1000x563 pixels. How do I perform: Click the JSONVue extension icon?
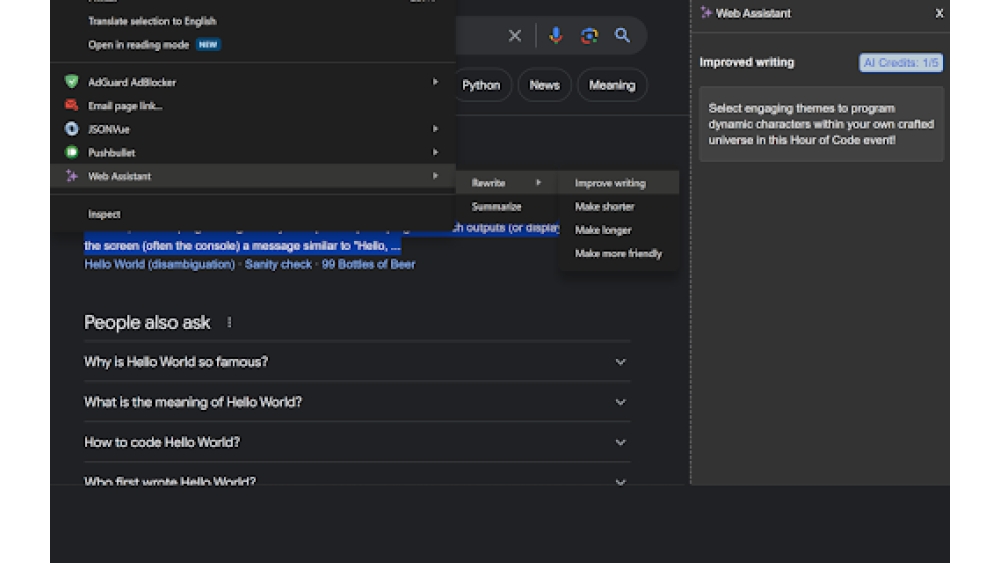click(71, 129)
